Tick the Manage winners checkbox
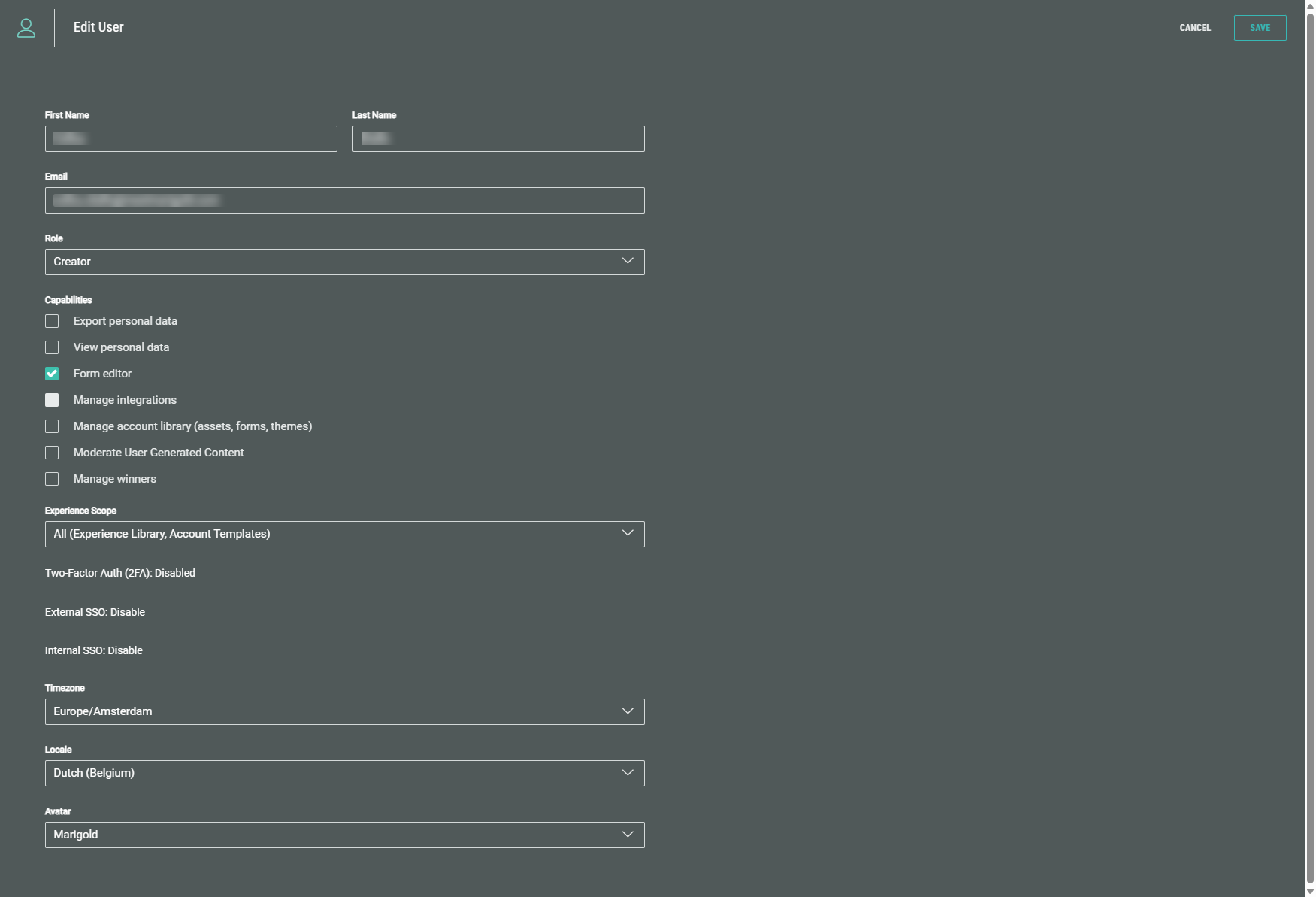Image resolution: width=1316 pixels, height=897 pixels. point(52,479)
